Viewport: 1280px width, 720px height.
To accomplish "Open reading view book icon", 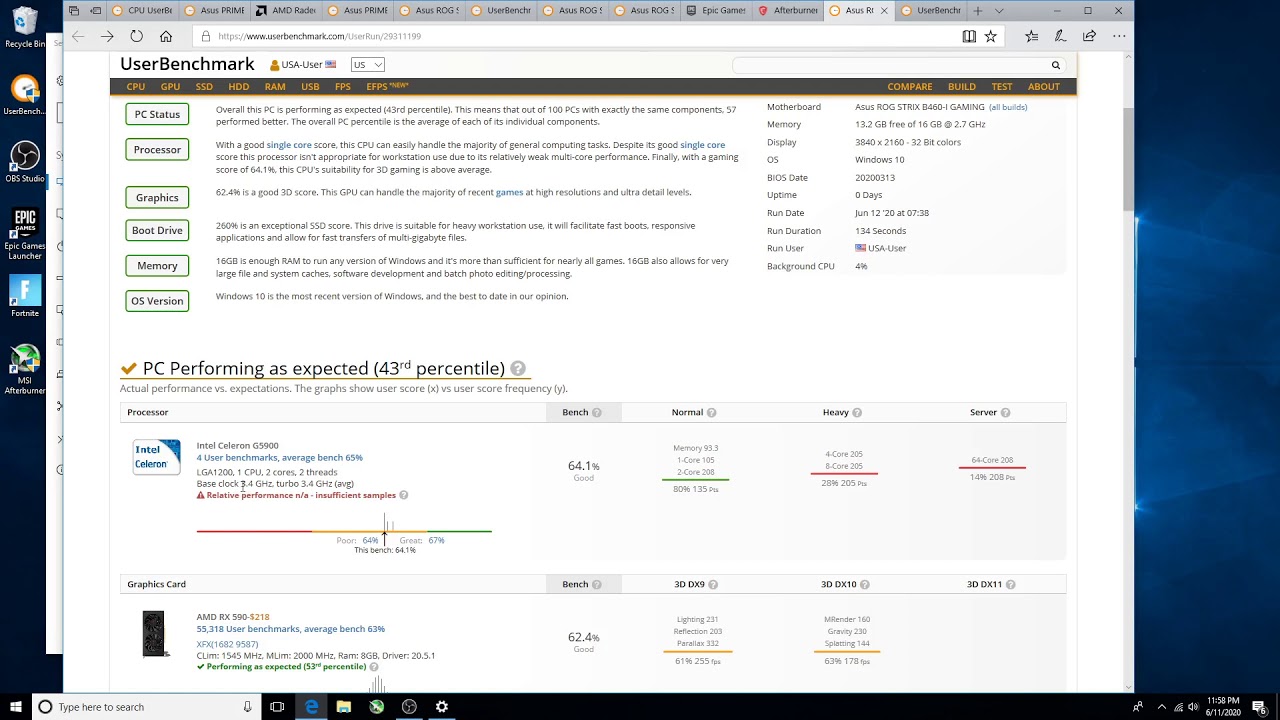I will click(x=969, y=36).
